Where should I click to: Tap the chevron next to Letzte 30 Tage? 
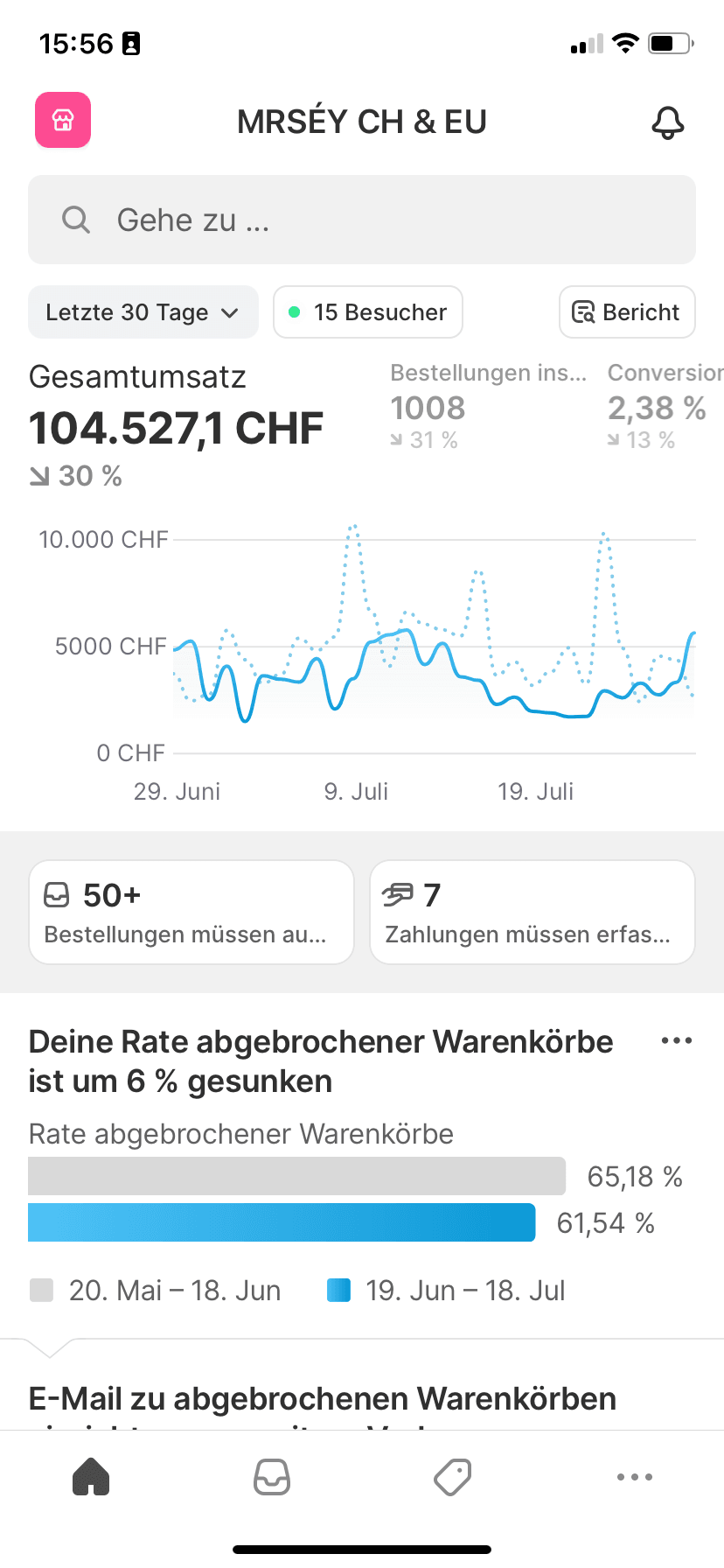(230, 313)
